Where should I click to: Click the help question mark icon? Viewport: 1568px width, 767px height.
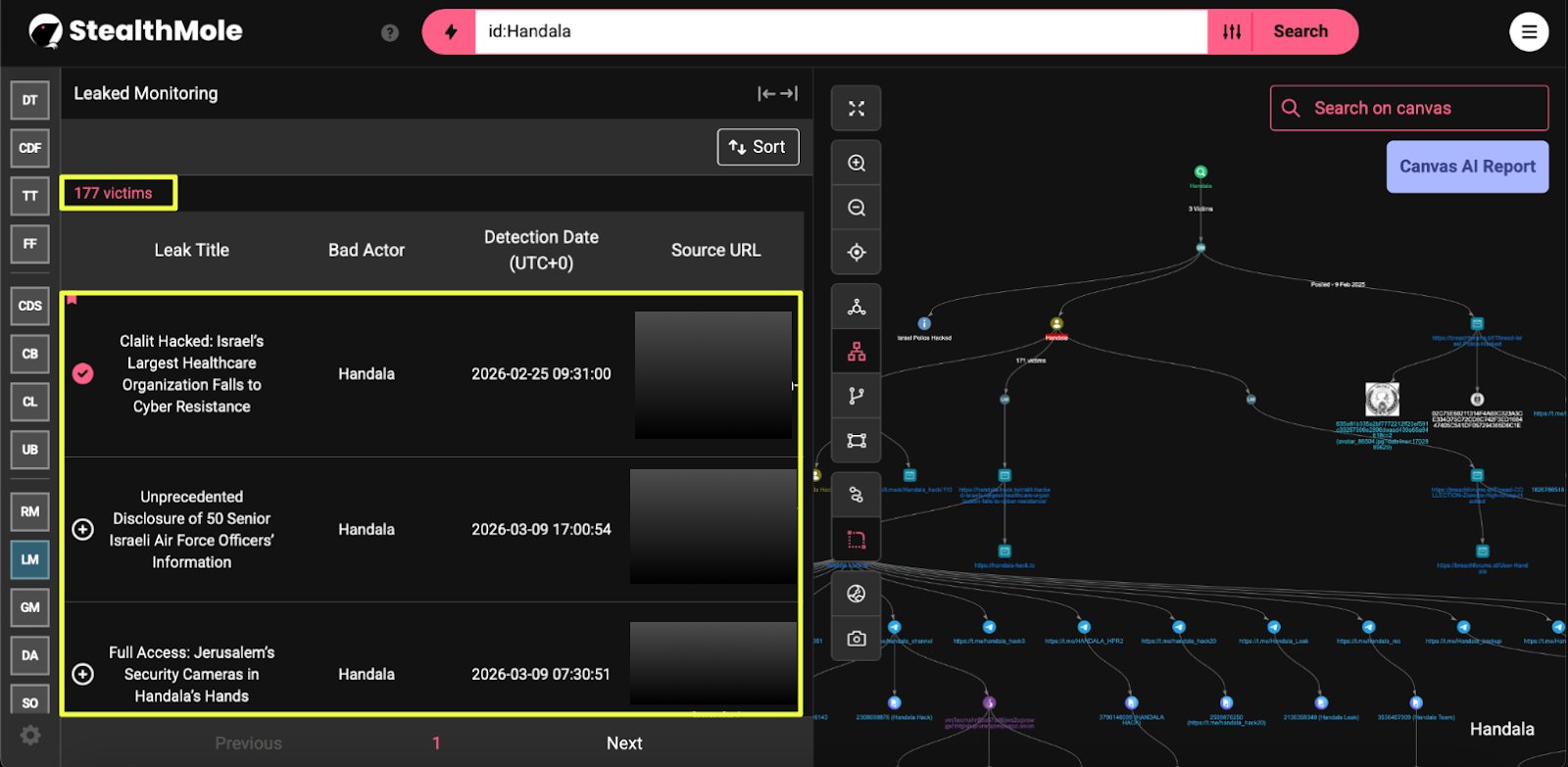[390, 32]
